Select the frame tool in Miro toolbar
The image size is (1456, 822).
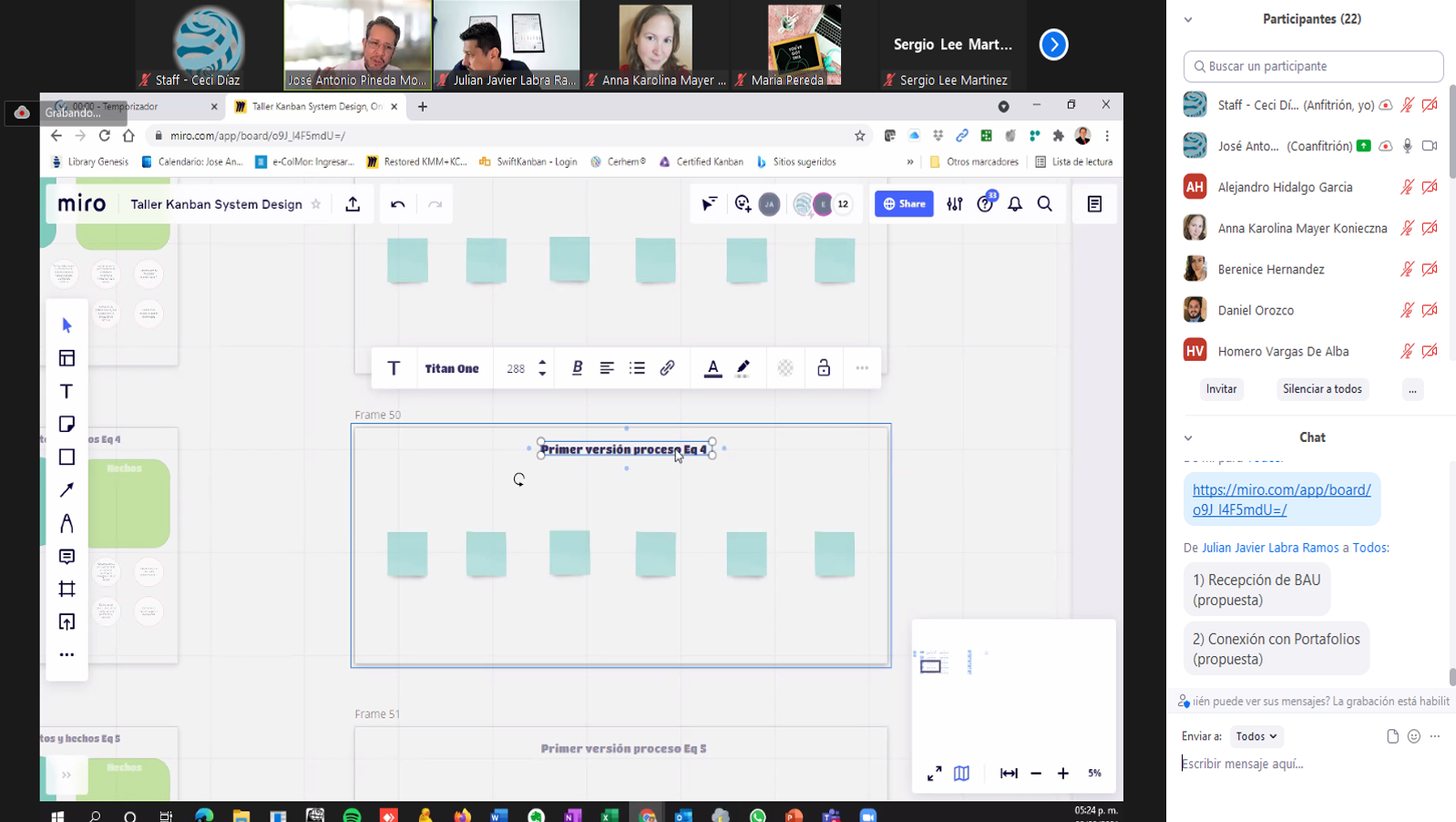coord(67,589)
